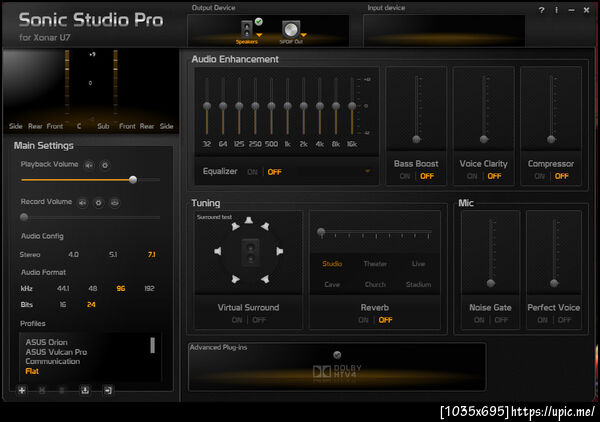Choose the Church reverb preset
Image resolution: width=600 pixels, height=422 pixels.
375,284
